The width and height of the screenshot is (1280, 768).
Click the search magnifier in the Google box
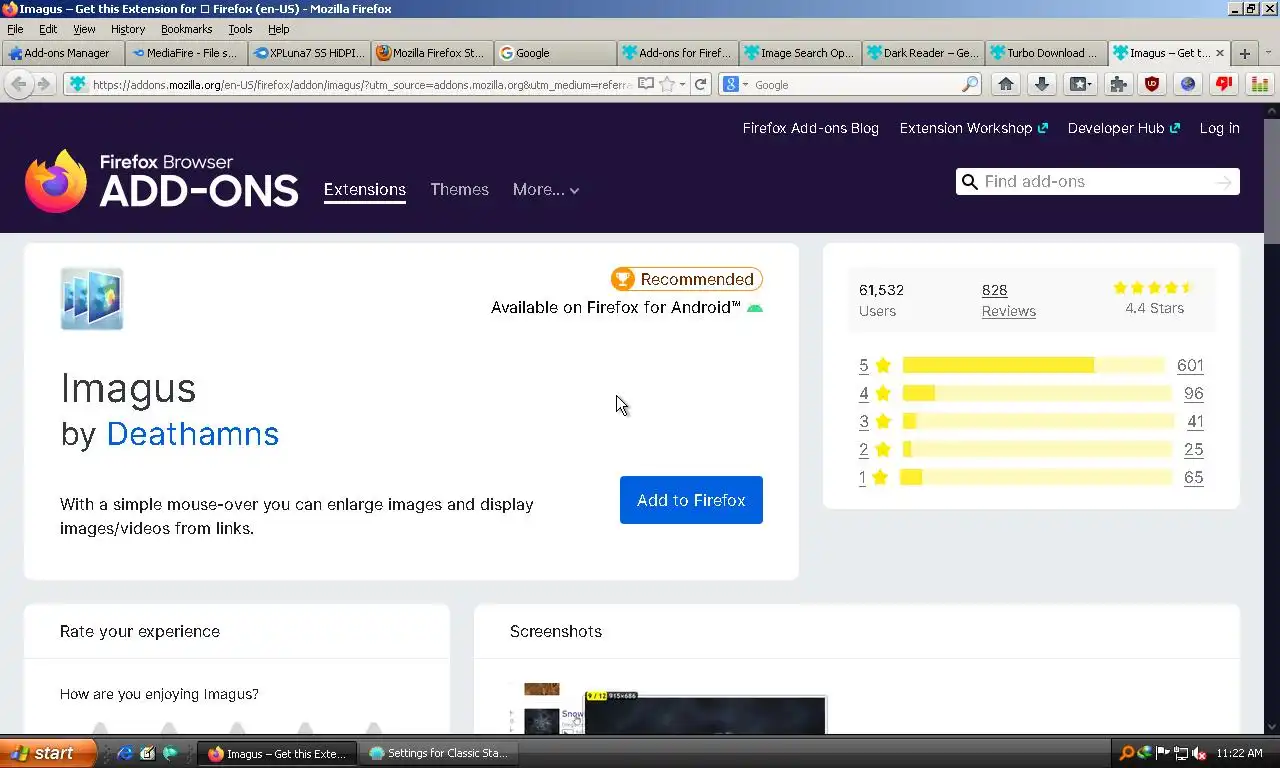click(x=970, y=85)
